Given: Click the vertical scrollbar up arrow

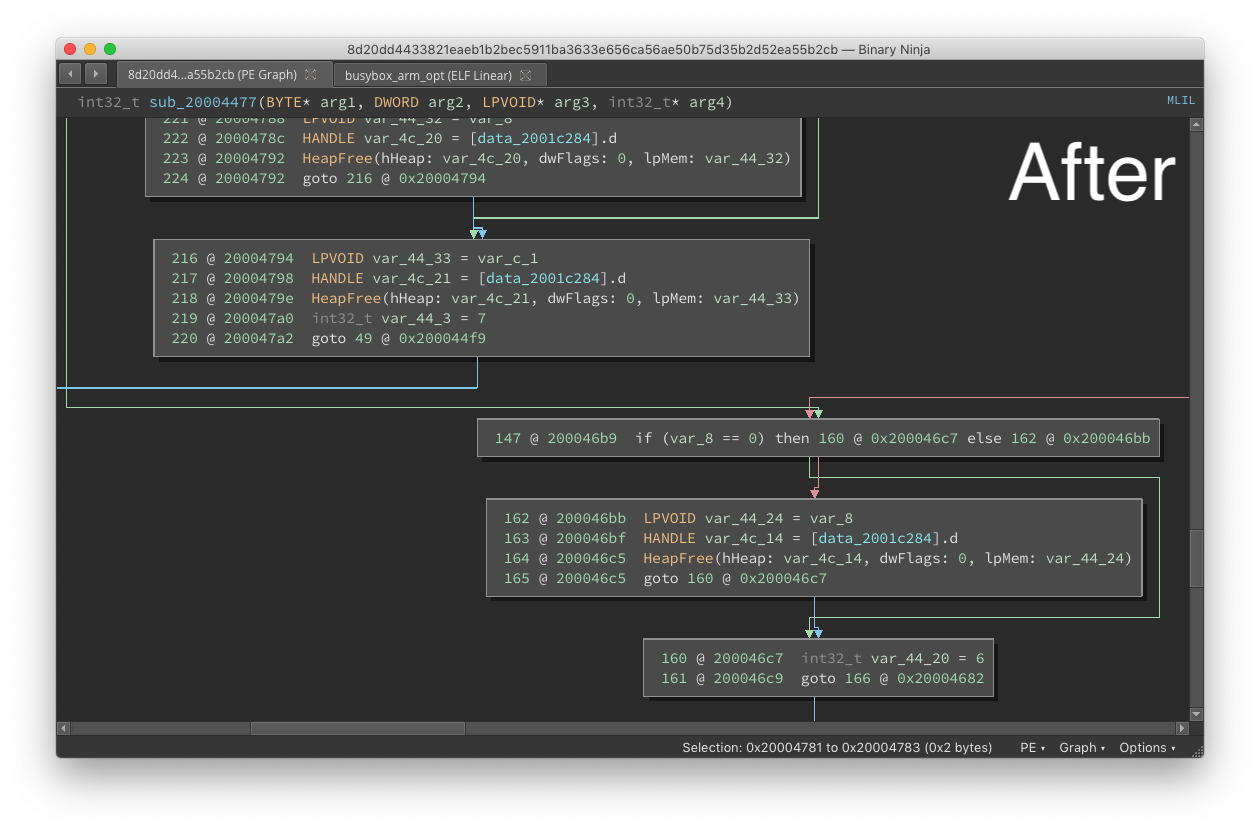Looking at the screenshot, I should [1196, 124].
